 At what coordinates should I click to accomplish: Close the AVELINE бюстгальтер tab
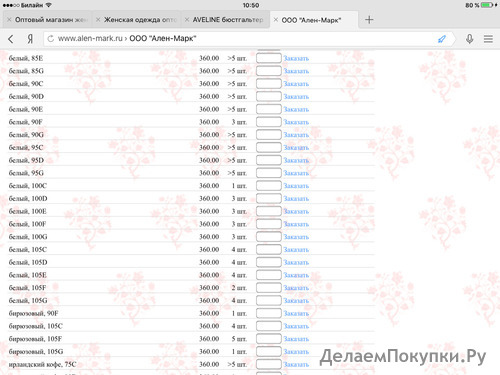(187, 20)
